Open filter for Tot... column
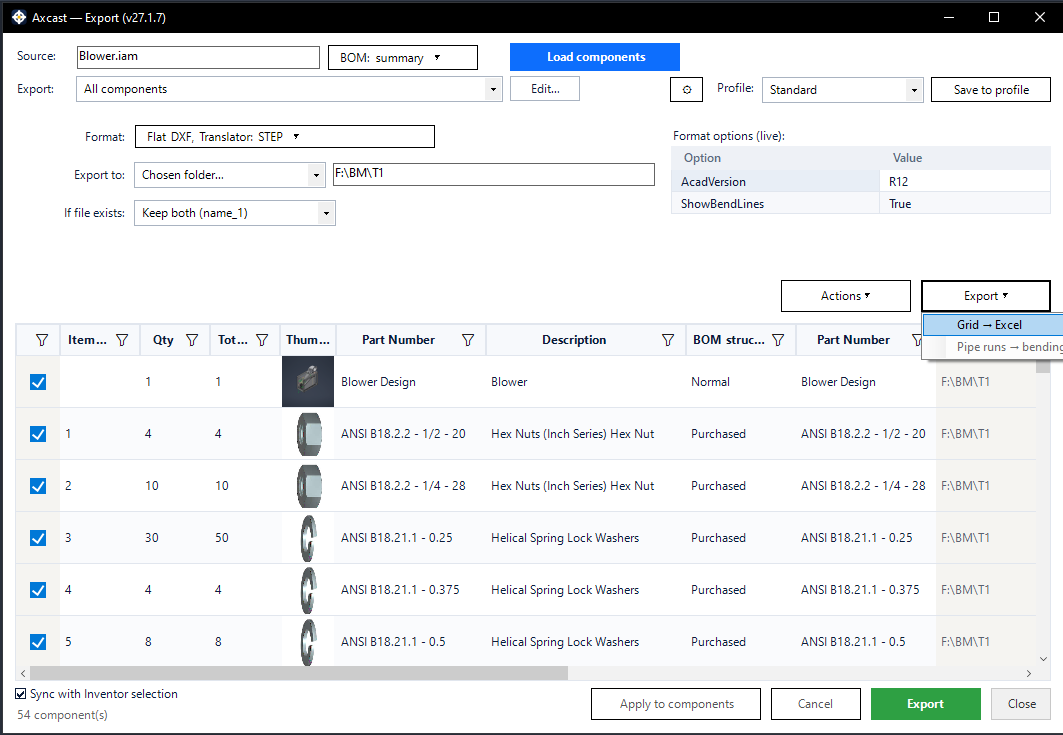1063x735 pixels. point(262,340)
